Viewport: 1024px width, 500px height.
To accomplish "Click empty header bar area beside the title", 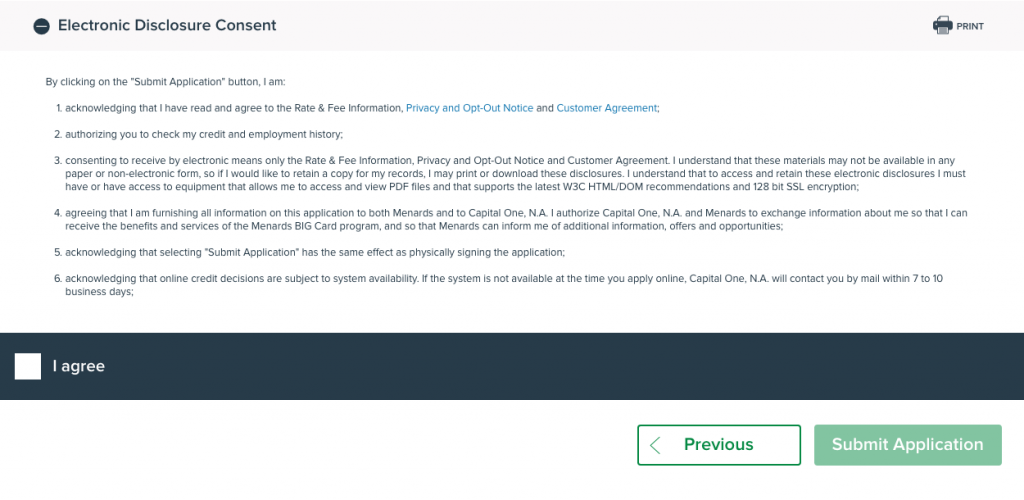I will click(x=588, y=25).
